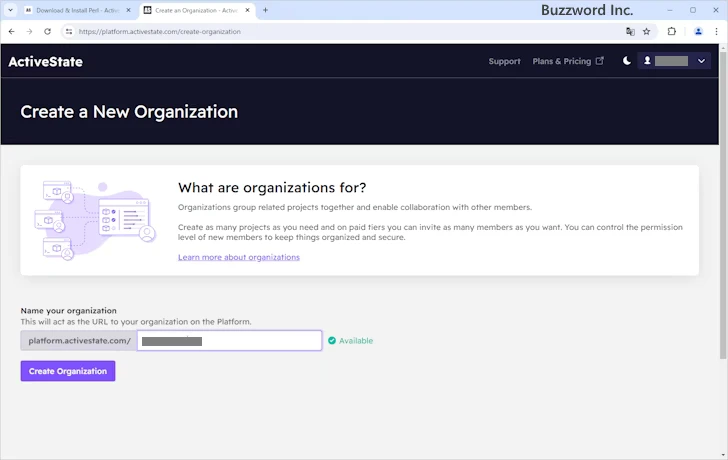Select the Create an Organization tab
The width and height of the screenshot is (728, 460).
tap(196, 10)
